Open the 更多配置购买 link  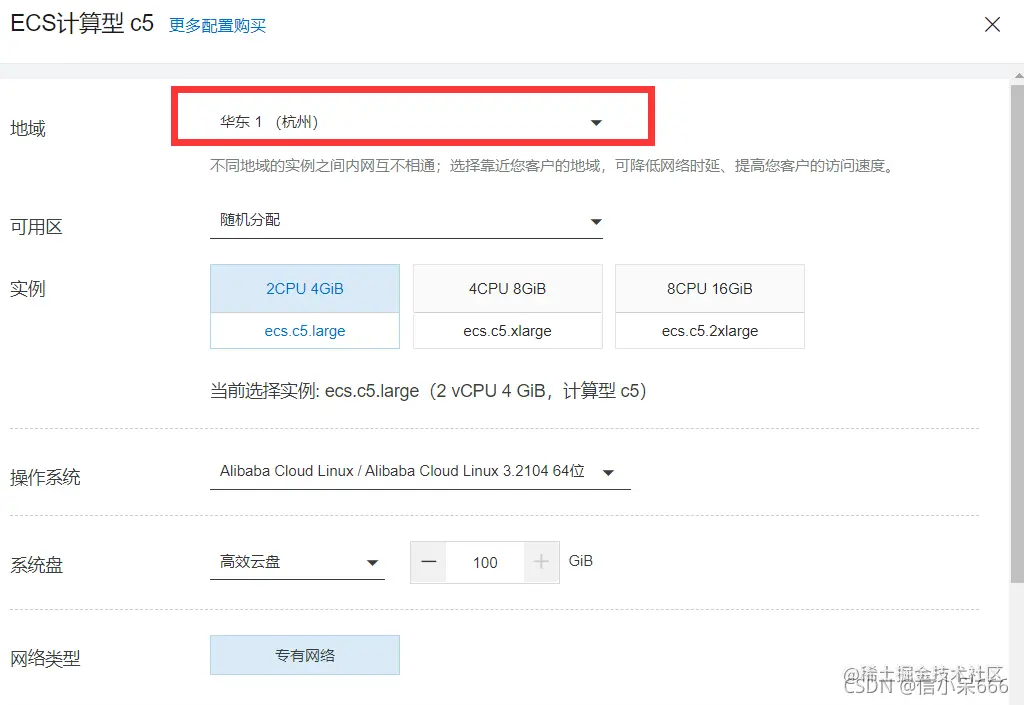point(217,25)
